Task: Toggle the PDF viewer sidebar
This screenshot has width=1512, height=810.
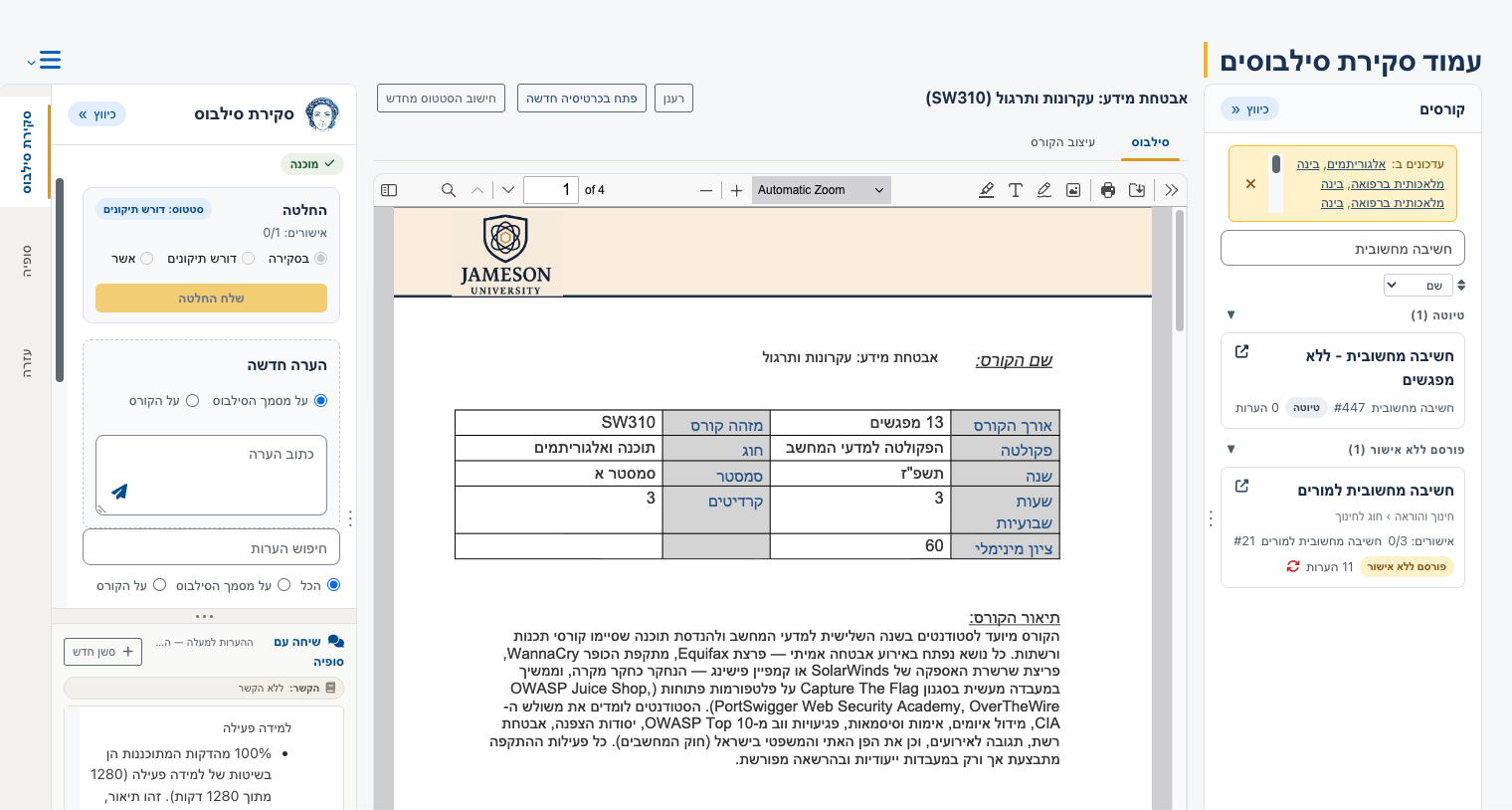Action: tap(389, 190)
